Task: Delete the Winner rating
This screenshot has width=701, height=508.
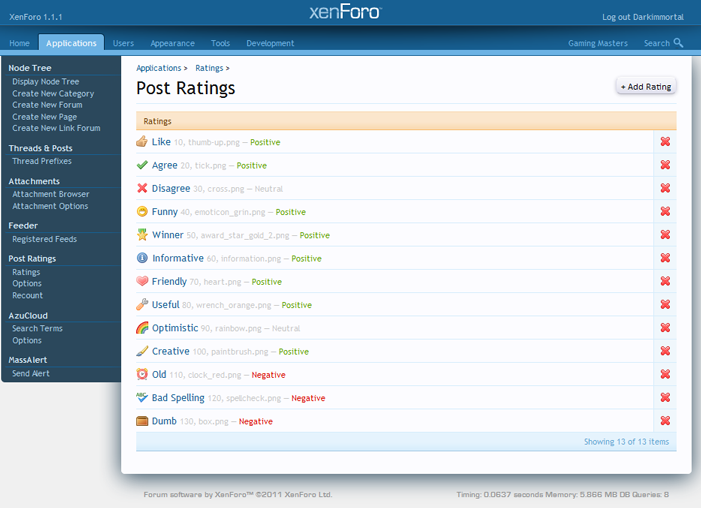Action: pos(665,235)
